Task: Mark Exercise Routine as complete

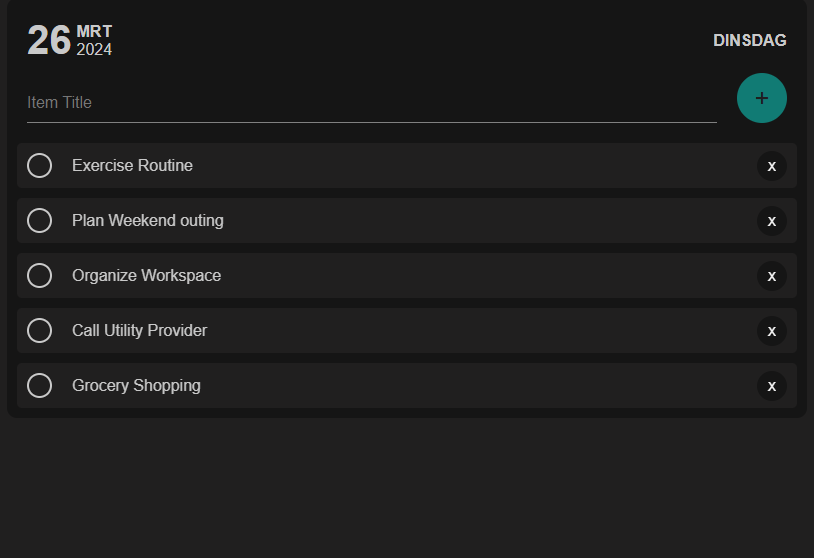Action: [40, 166]
